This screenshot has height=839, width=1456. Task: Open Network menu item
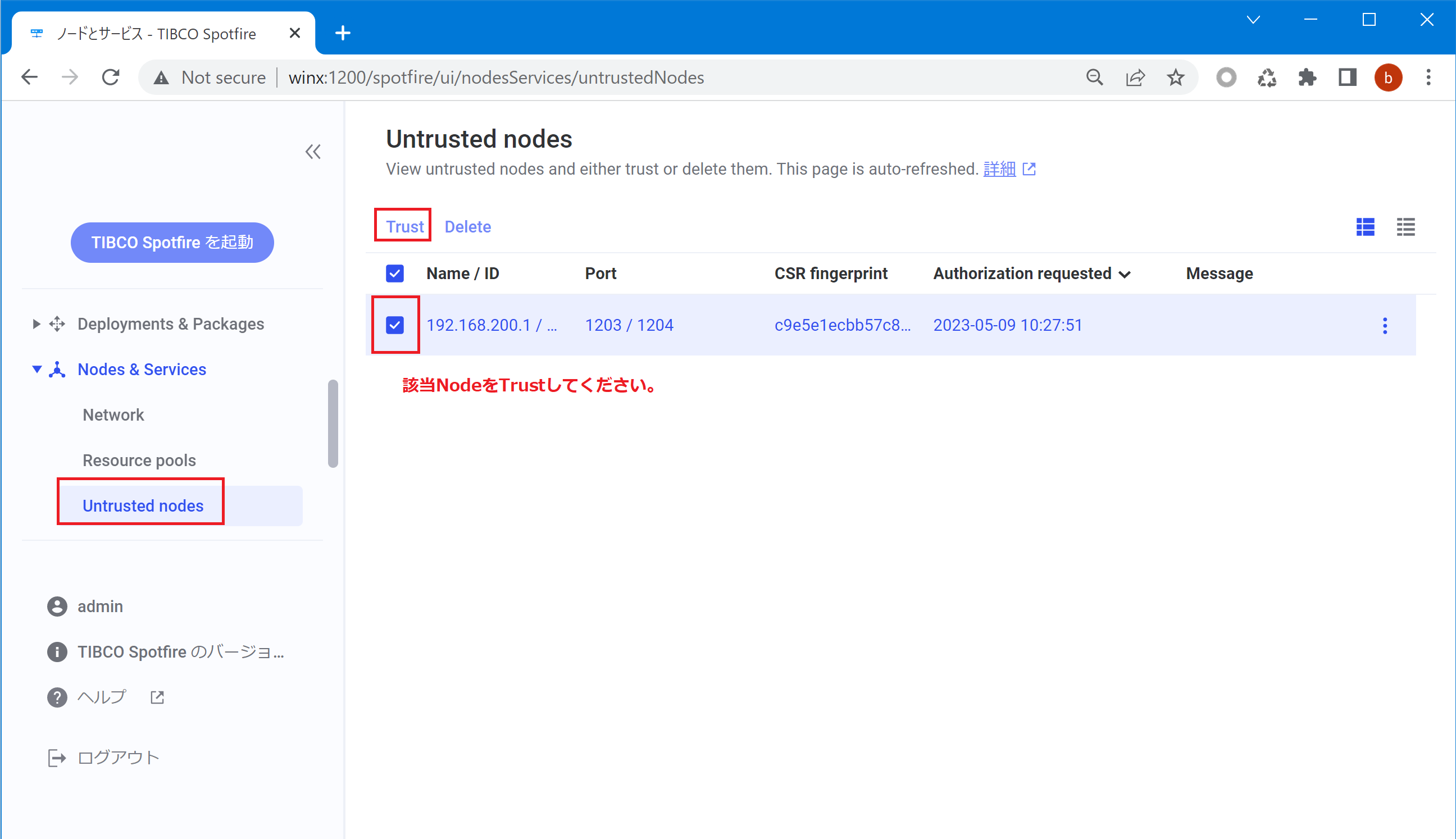(113, 415)
